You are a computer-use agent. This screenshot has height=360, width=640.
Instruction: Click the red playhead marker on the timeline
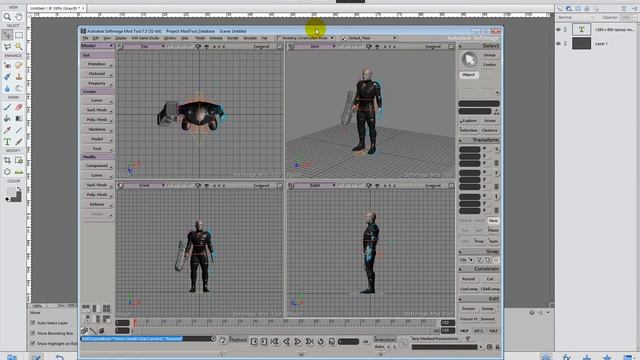tap(135, 323)
